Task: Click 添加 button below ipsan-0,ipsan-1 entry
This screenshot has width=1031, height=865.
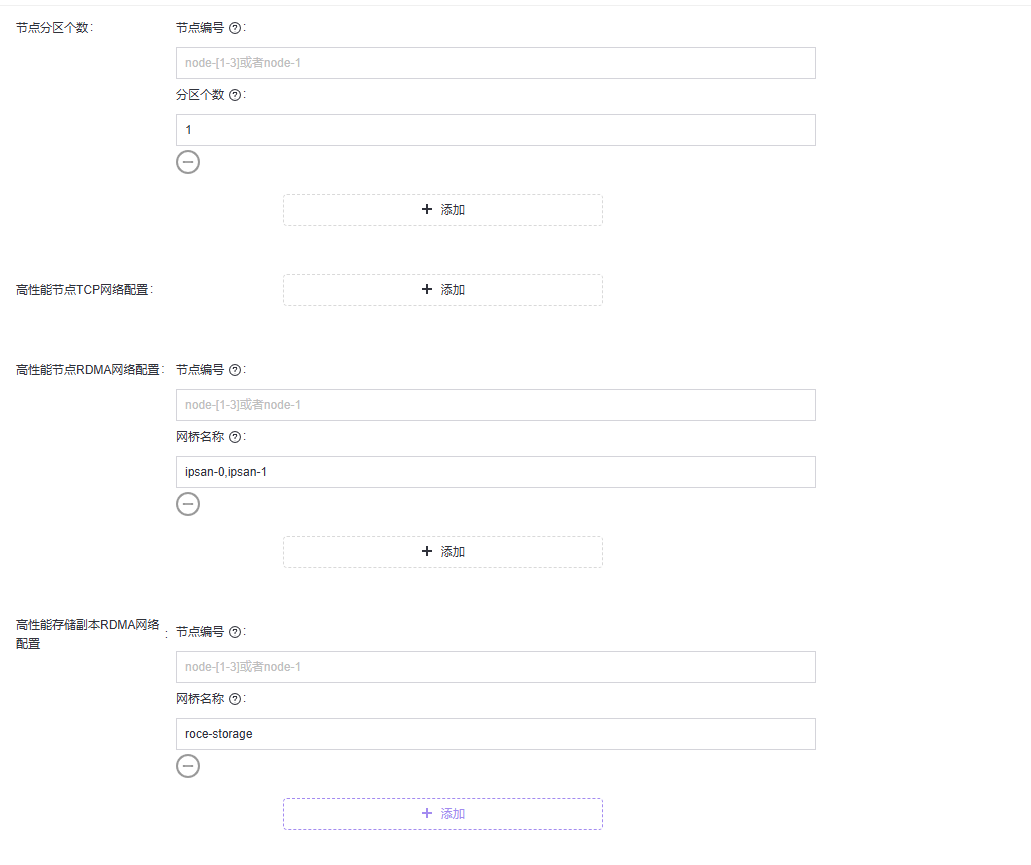Action: click(443, 552)
